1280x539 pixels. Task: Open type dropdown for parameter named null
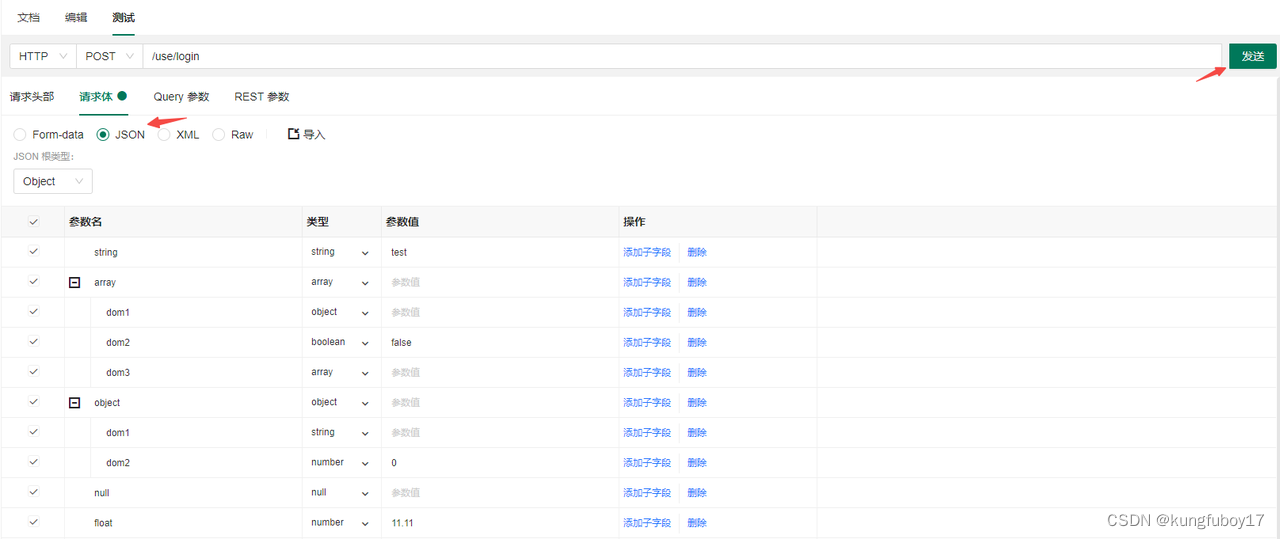pos(341,492)
